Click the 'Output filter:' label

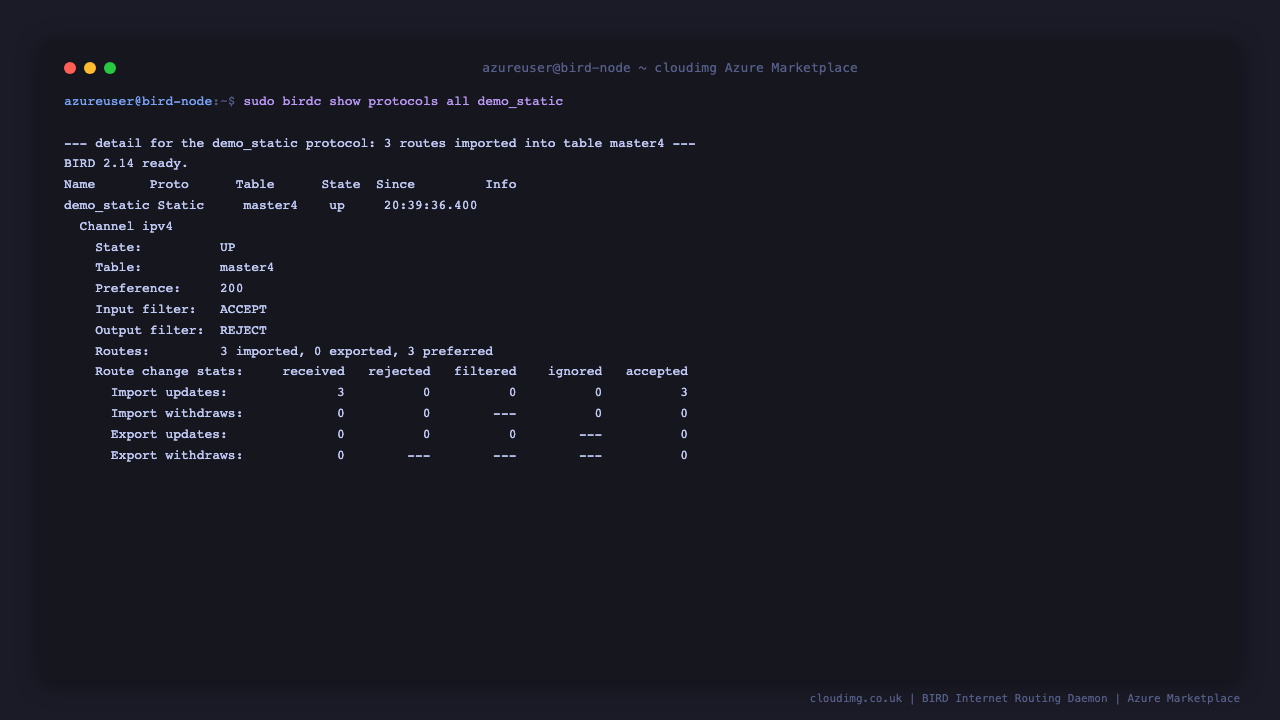(x=150, y=330)
